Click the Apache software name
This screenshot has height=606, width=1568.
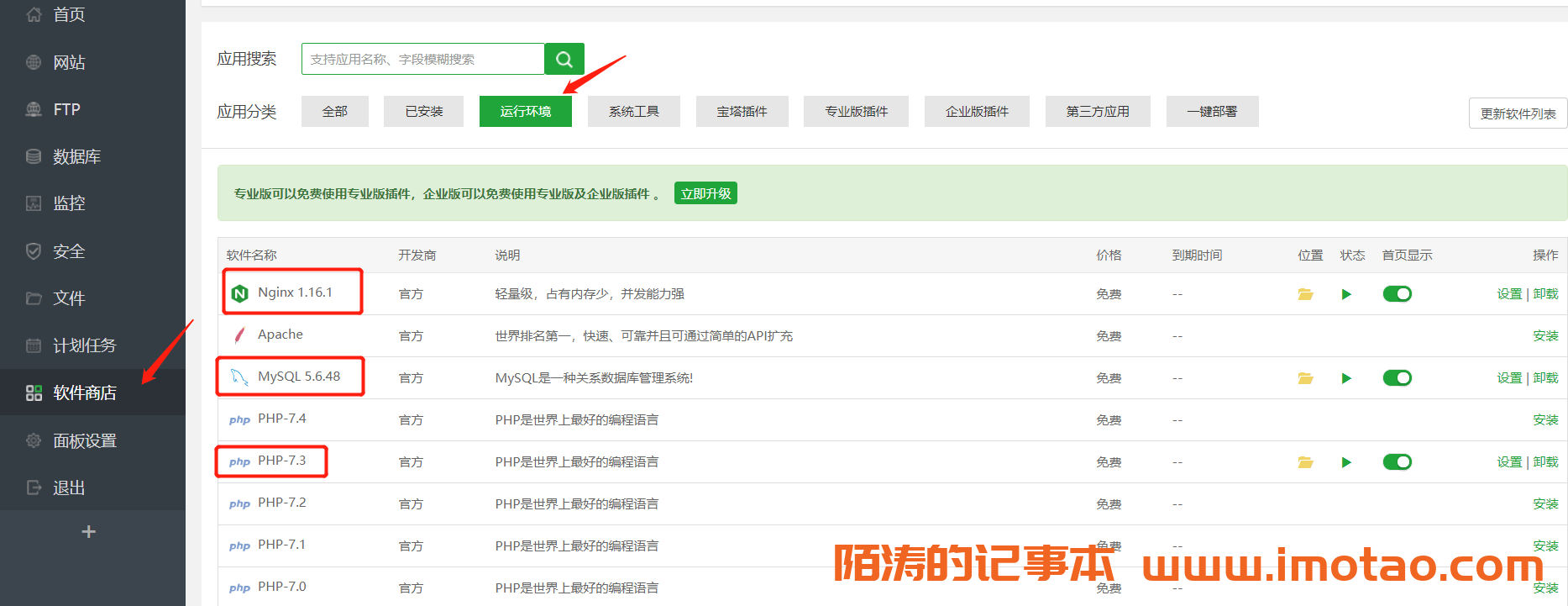click(281, 335)
